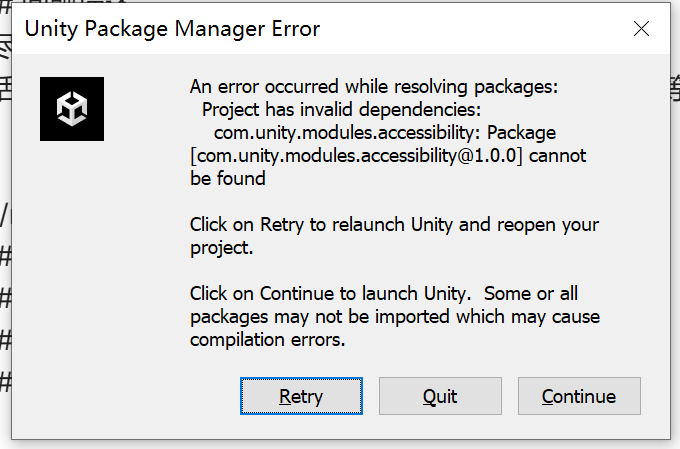Viewport: 680px width, 449px height.
Task: Click the 'Some or all' text
Action: 531,294
